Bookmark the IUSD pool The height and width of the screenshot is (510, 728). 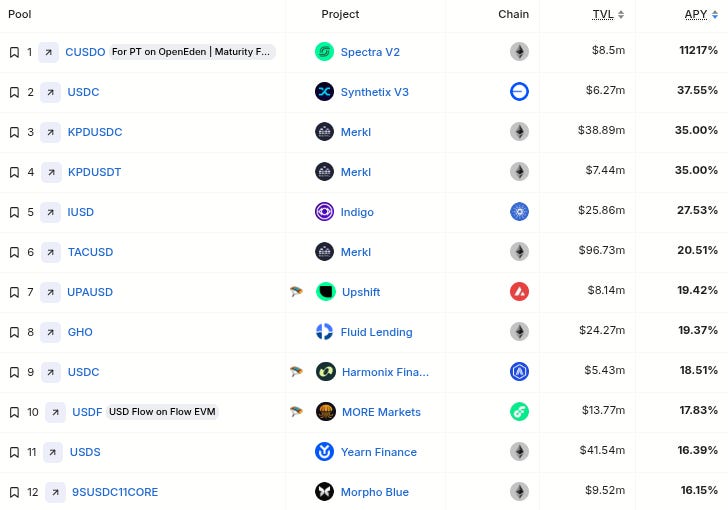point(14,212)
